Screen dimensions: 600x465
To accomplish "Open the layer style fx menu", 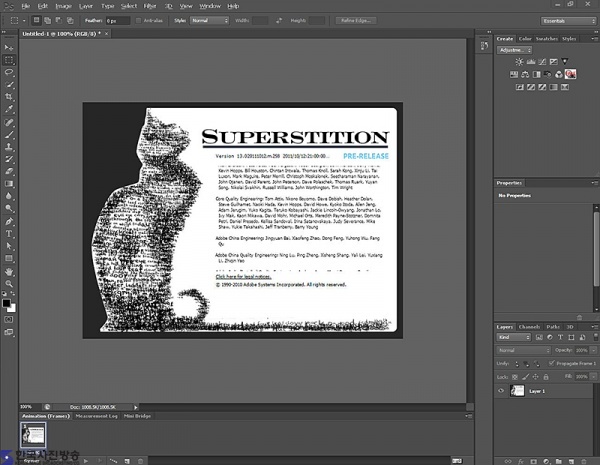I will click(x=521, y=462).
